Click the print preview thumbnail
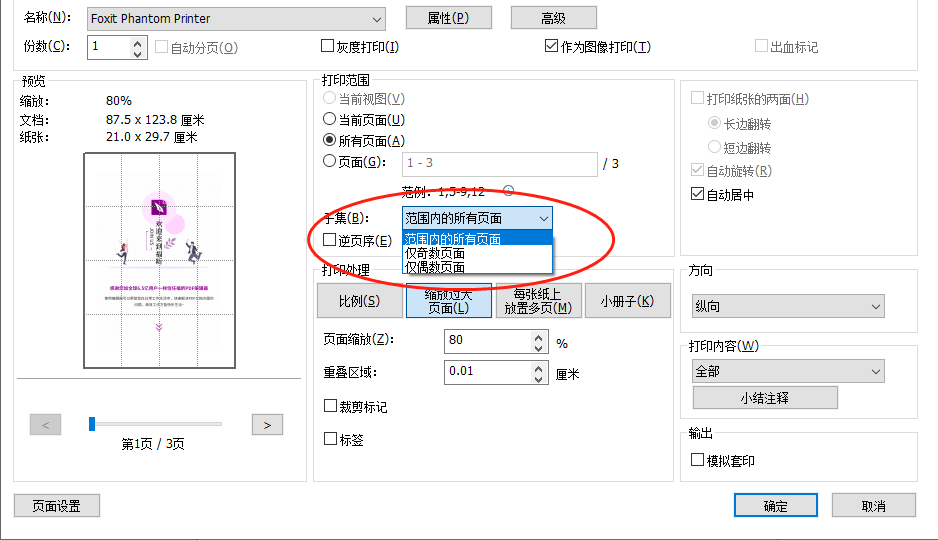938x540 pixels. 159,260
